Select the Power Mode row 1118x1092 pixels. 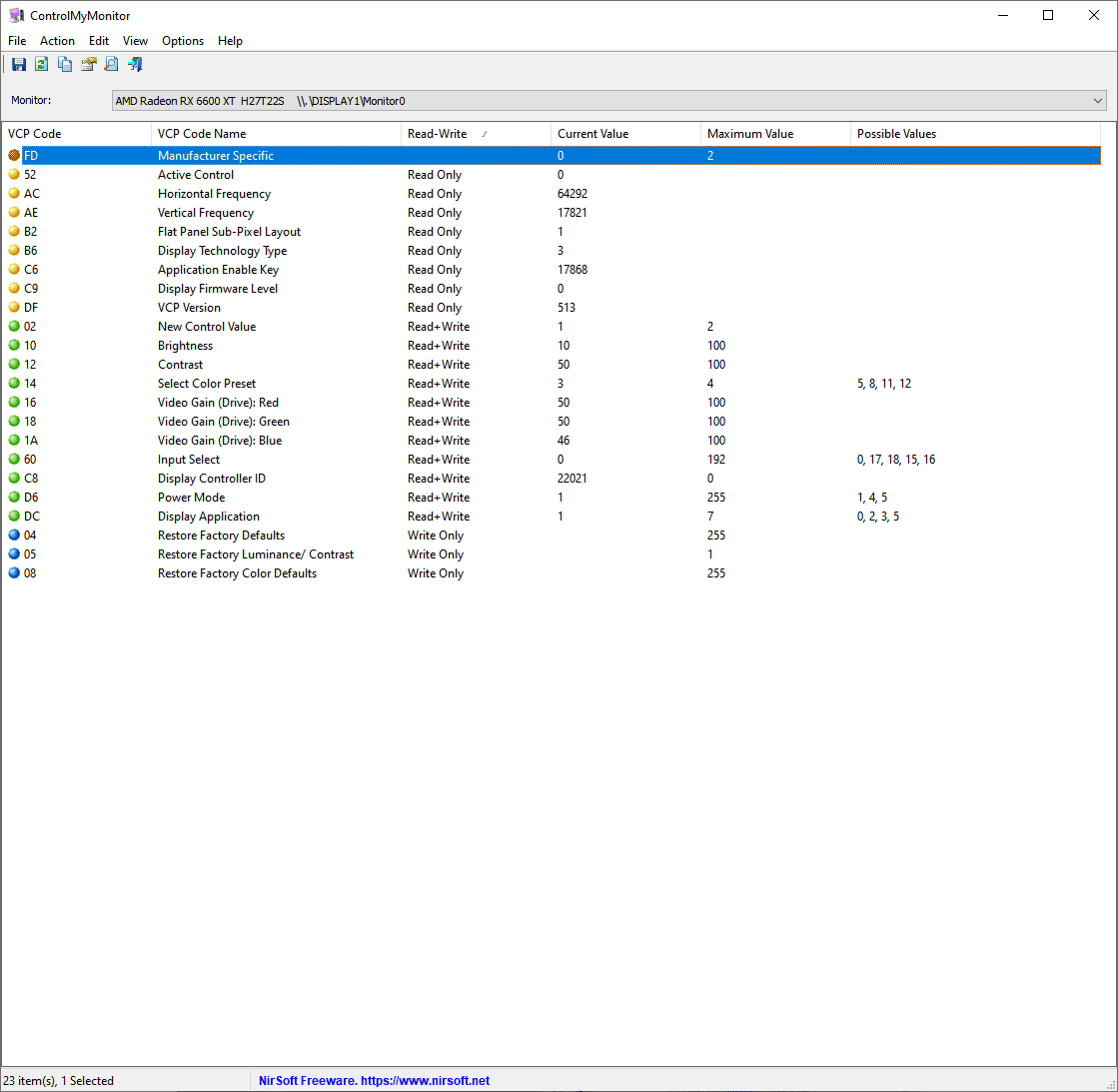192,498
